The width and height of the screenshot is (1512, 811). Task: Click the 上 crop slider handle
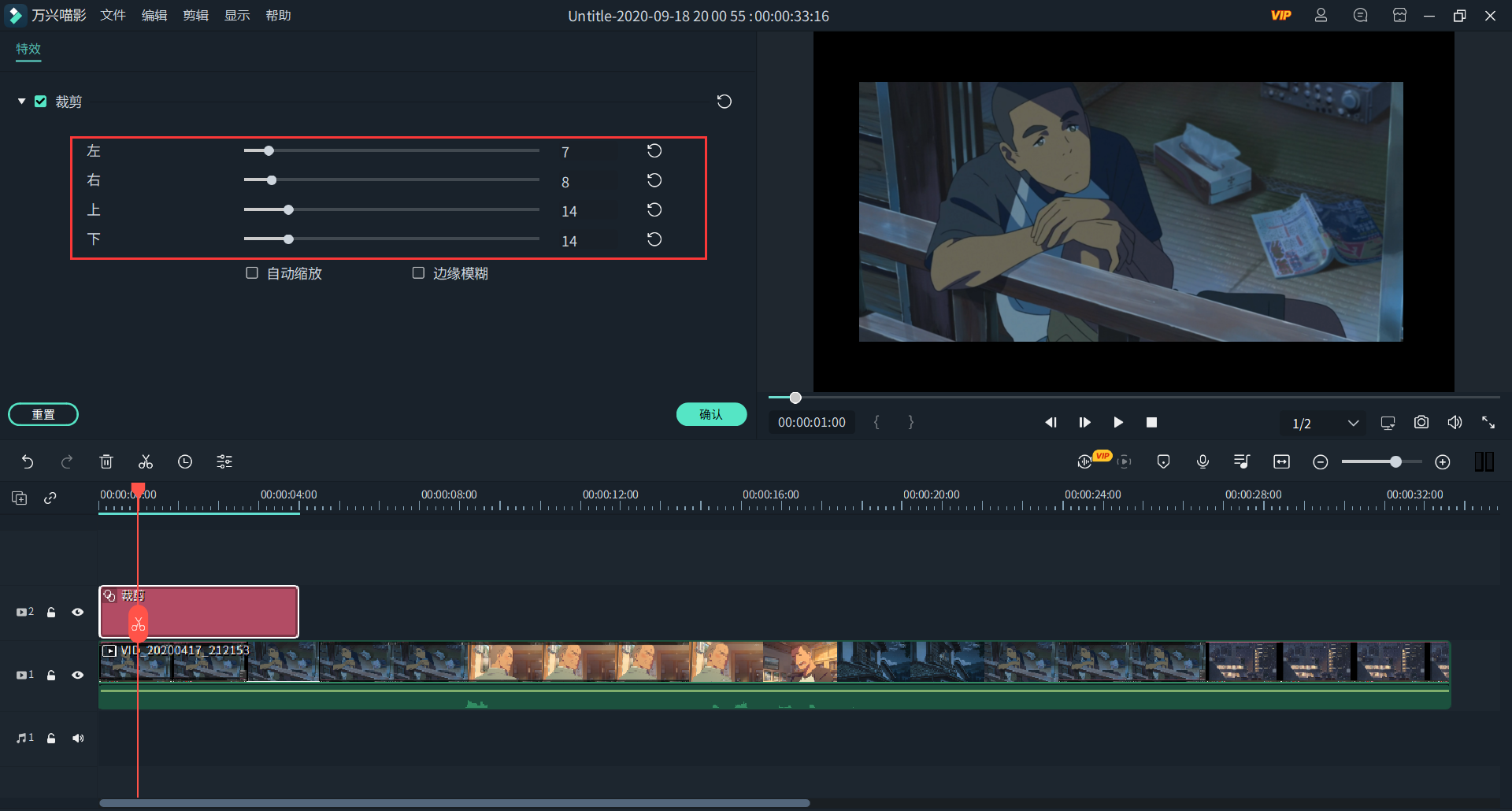288,210
